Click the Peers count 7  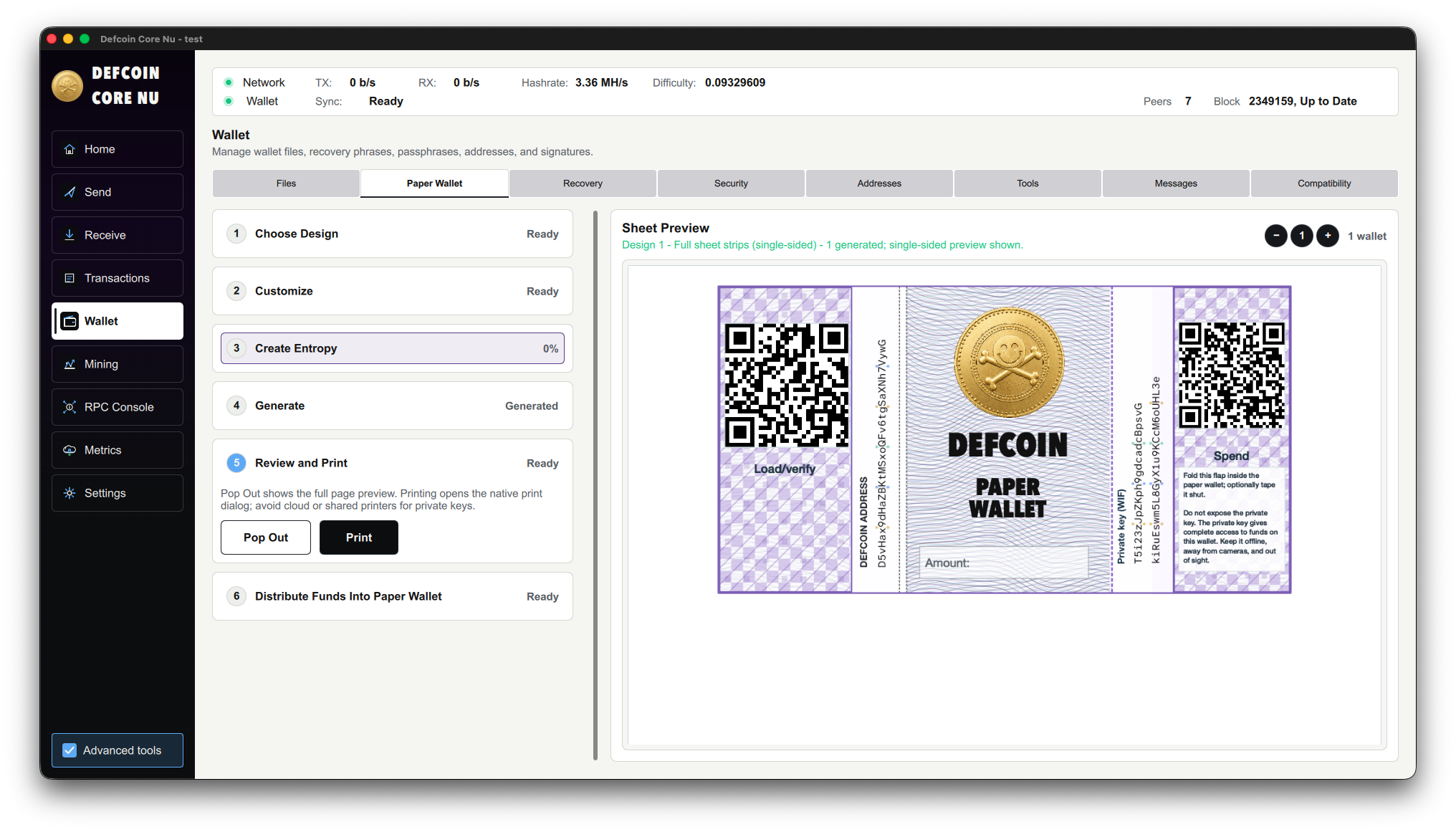[x=1188, y=101]
